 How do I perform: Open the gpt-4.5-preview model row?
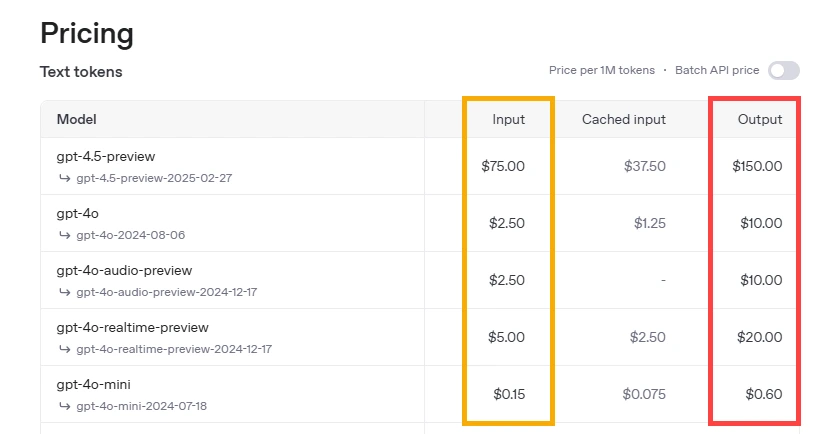(x=106, y=157)
